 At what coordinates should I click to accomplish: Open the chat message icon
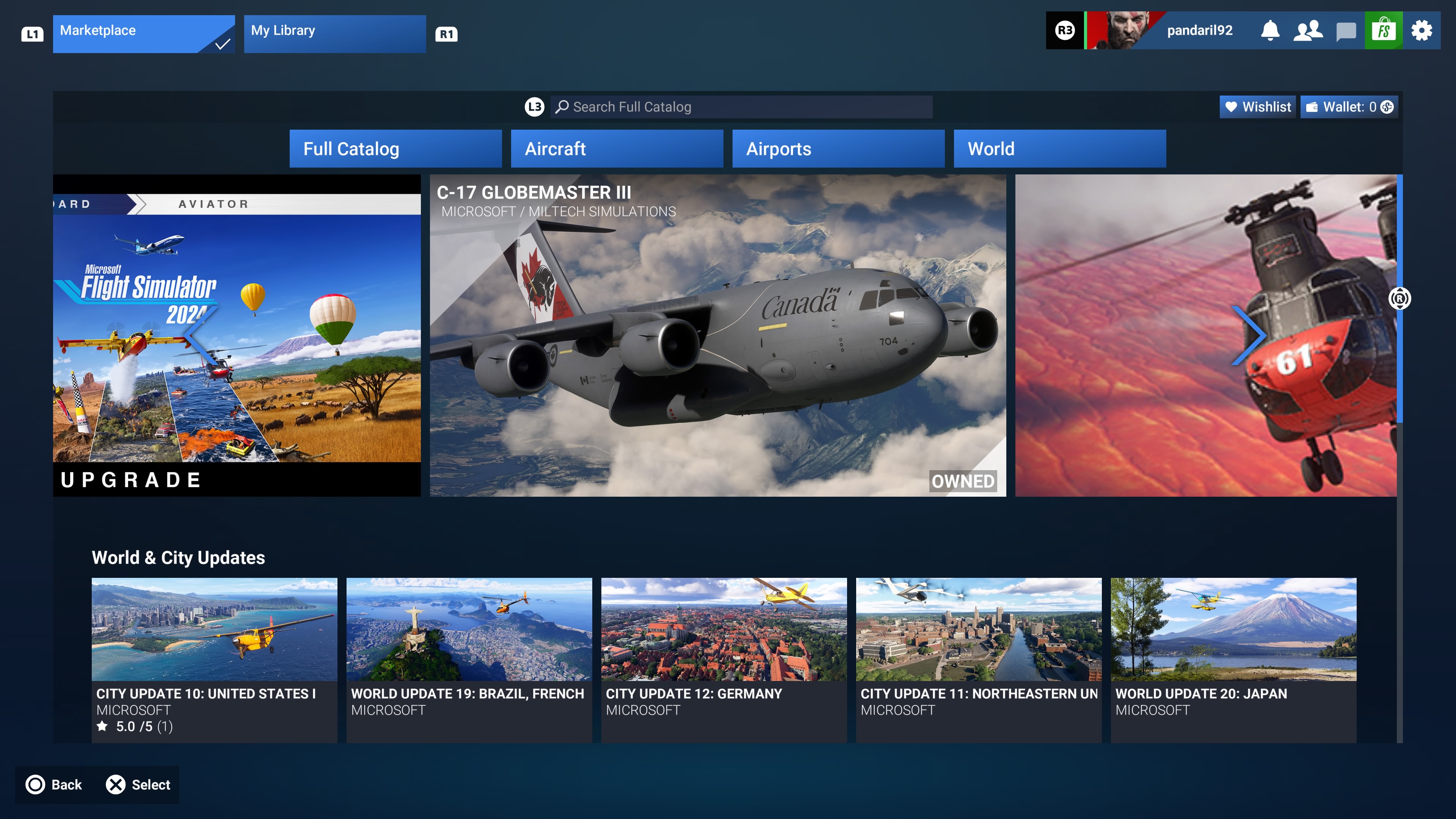point(1346,31)
